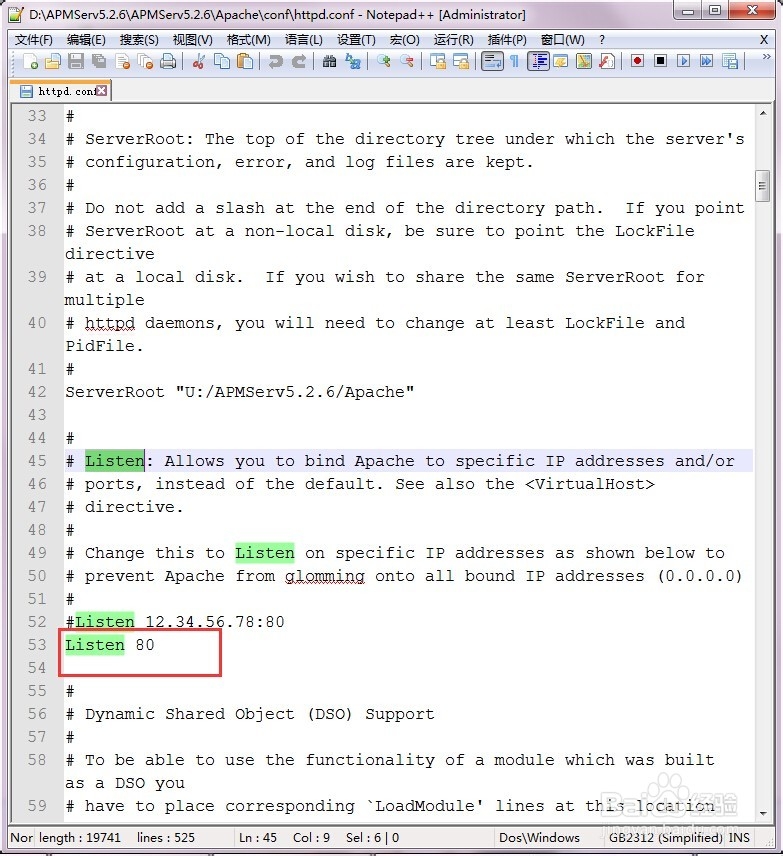The width and height of the screenshot is (783, 856).
Task: Toggle the Indent Guide toolbar button
Action: tap(538, 61)
